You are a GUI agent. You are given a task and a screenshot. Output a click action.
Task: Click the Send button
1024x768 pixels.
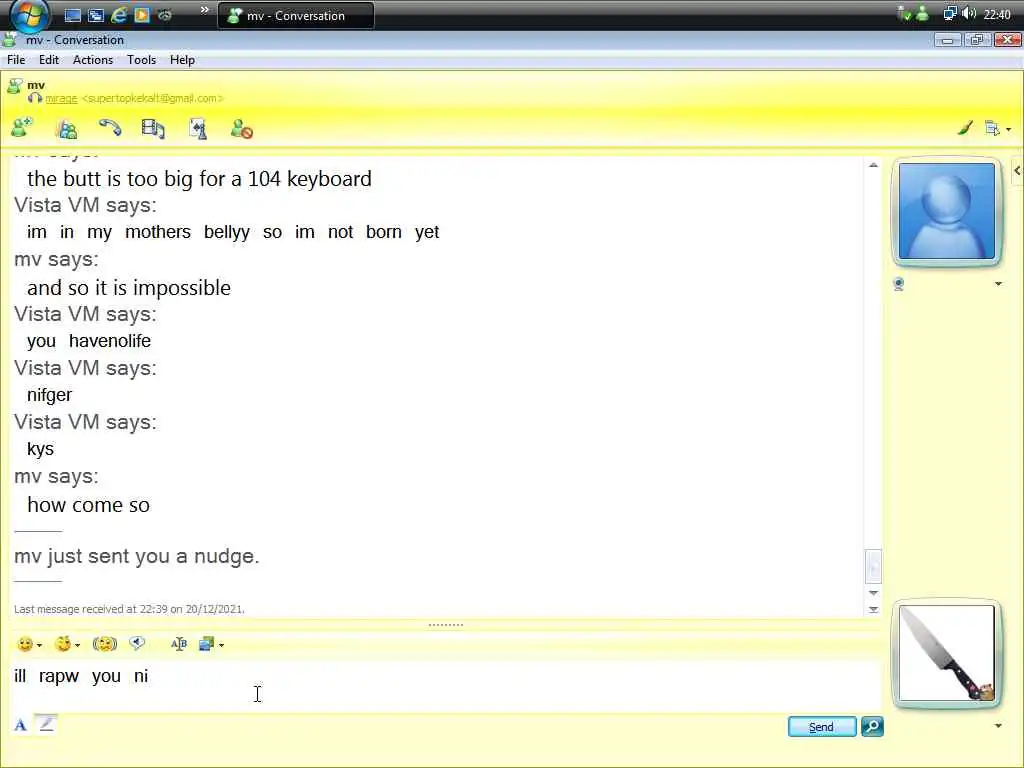(822, 727)
